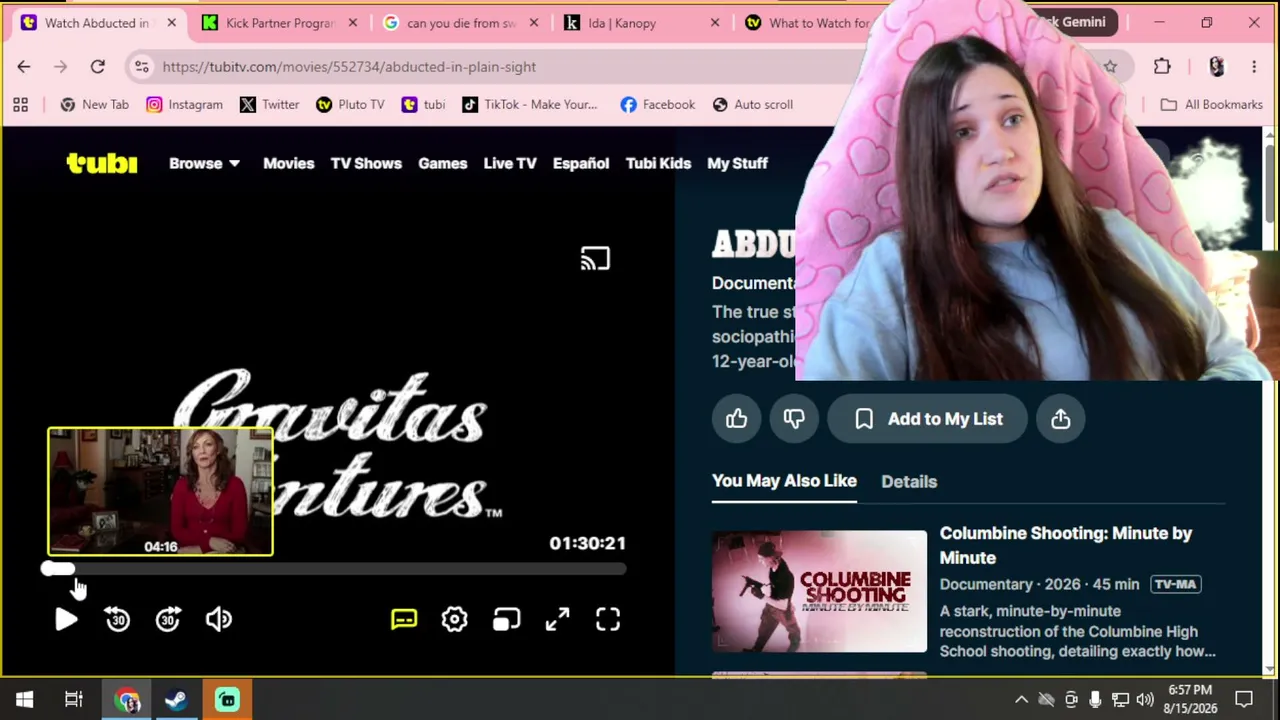1280x720 pixels.
Task: Expand the Browse dropdown menu
Action: (x=204, y=163)
